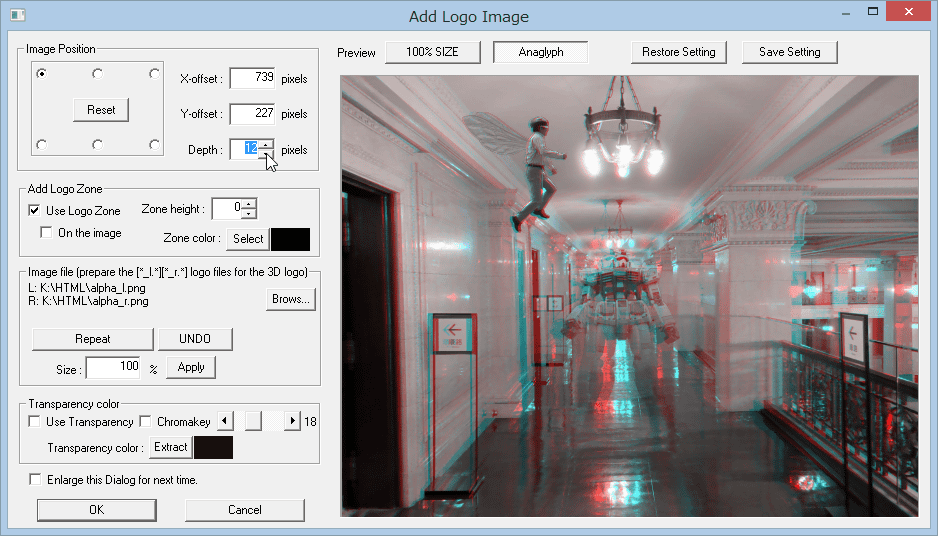
Task: Click the Restore Setting button
Action: pyautogui.click(x=678, y=52)
